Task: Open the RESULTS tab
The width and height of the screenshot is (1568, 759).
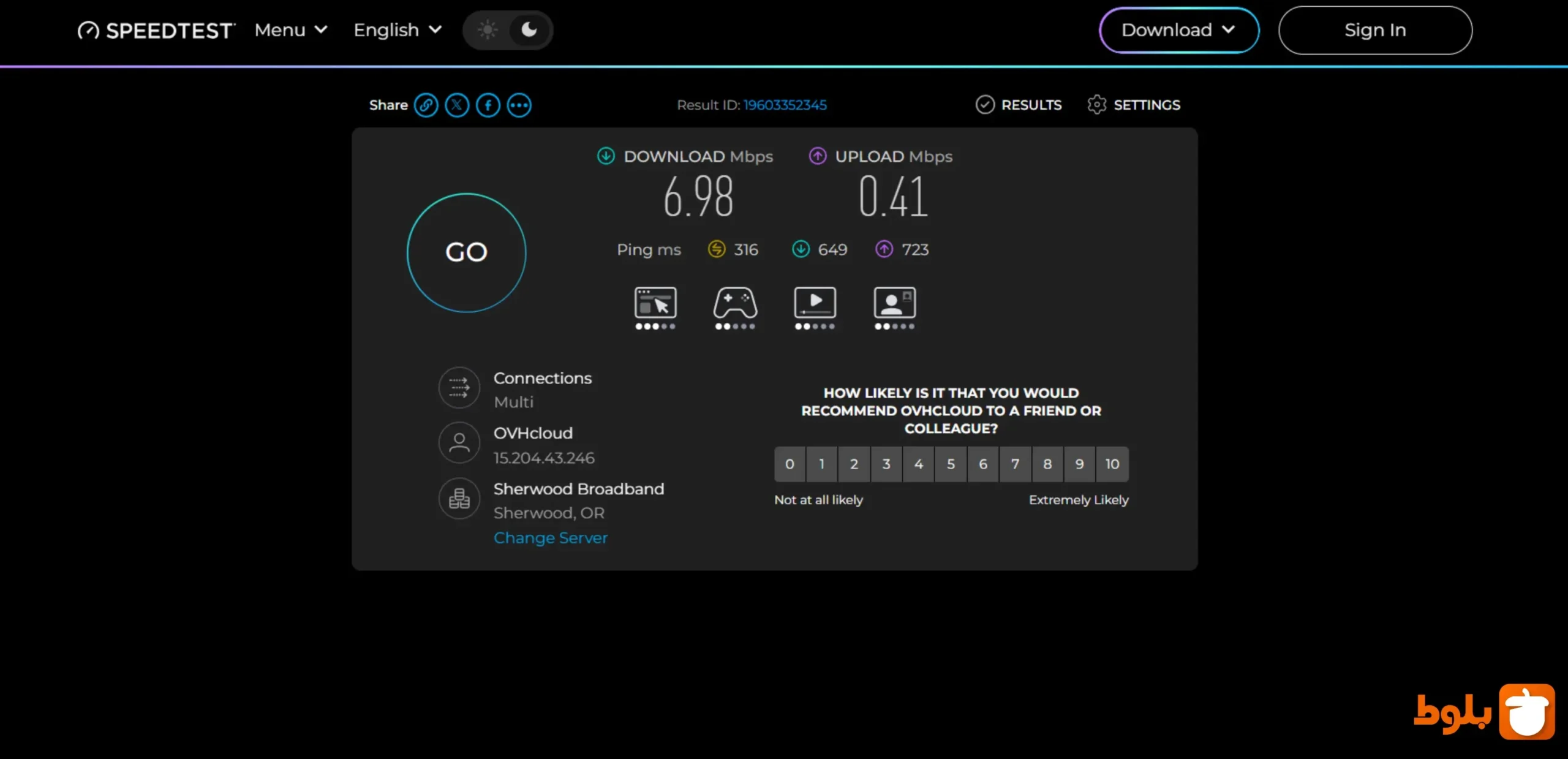Action: click(1019, 105)
